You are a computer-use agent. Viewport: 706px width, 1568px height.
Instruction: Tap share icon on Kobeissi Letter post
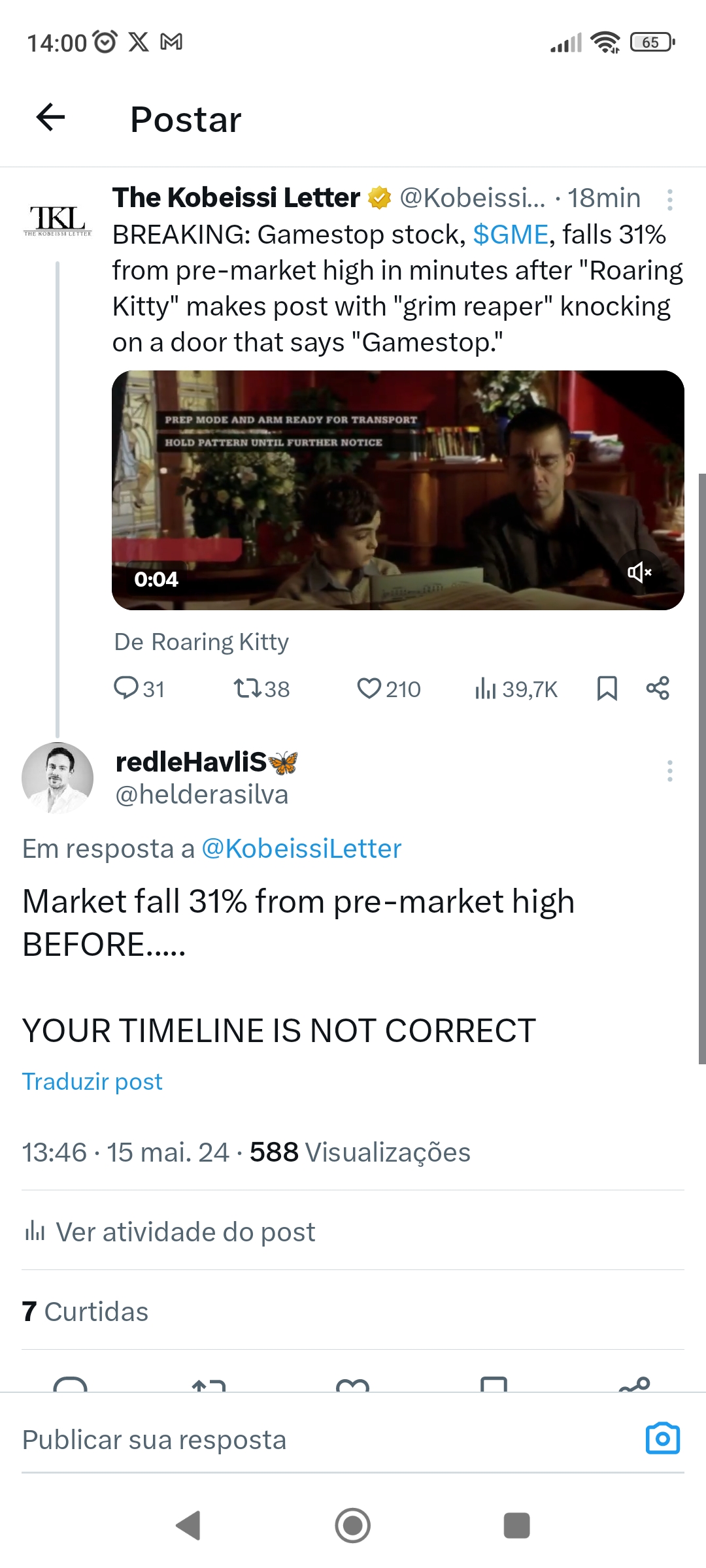(x=658, y=689)
